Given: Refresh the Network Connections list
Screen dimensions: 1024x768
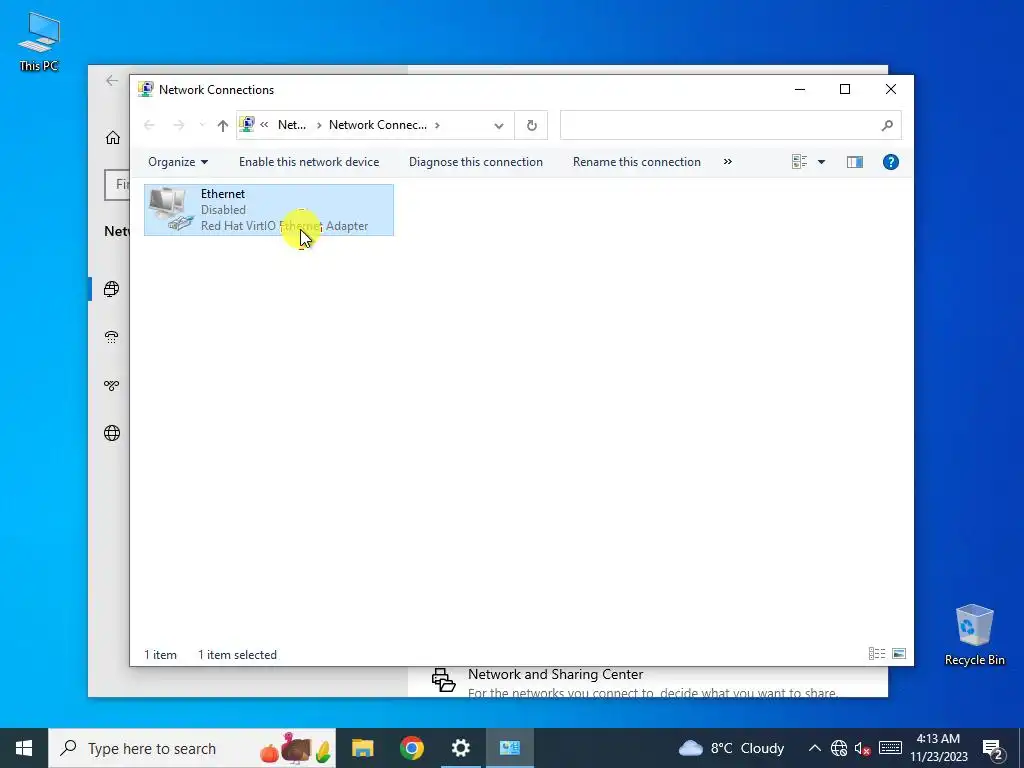Looking at the screenshot, I should tap(532, 125).
